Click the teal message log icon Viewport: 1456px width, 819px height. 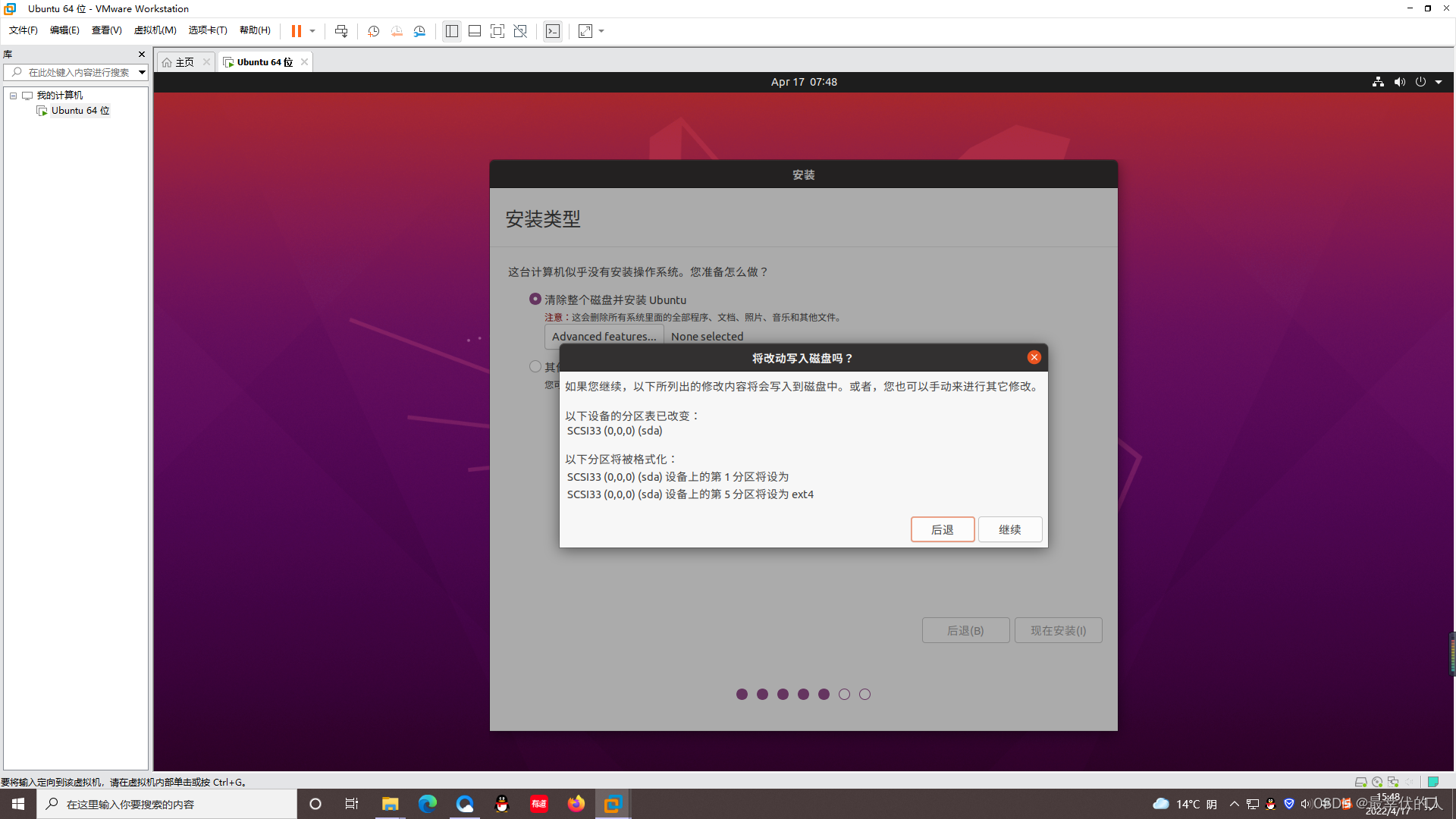click(x=1433, y=782)
